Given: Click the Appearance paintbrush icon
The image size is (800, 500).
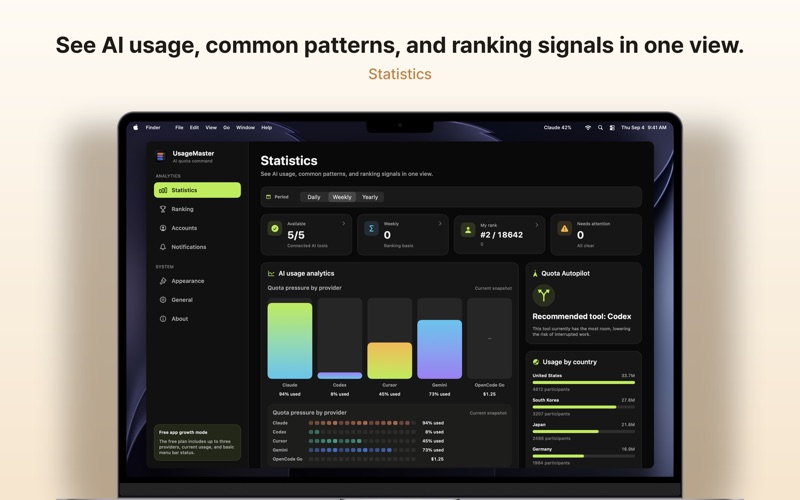Looking at the screenshot, I should coord(163,281).
